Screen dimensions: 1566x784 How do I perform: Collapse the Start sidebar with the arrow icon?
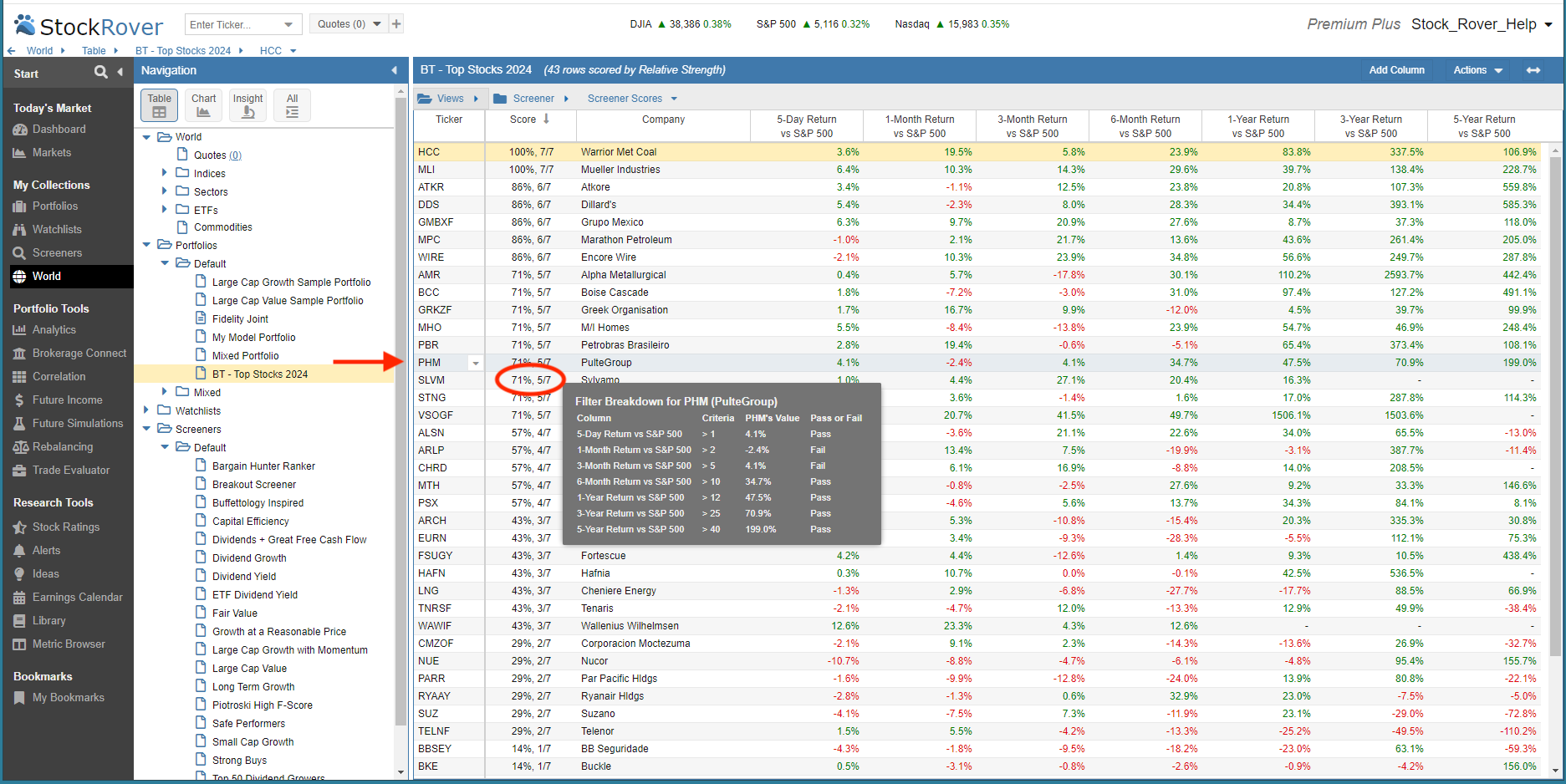pyautogui.click(x=120, y=73)
